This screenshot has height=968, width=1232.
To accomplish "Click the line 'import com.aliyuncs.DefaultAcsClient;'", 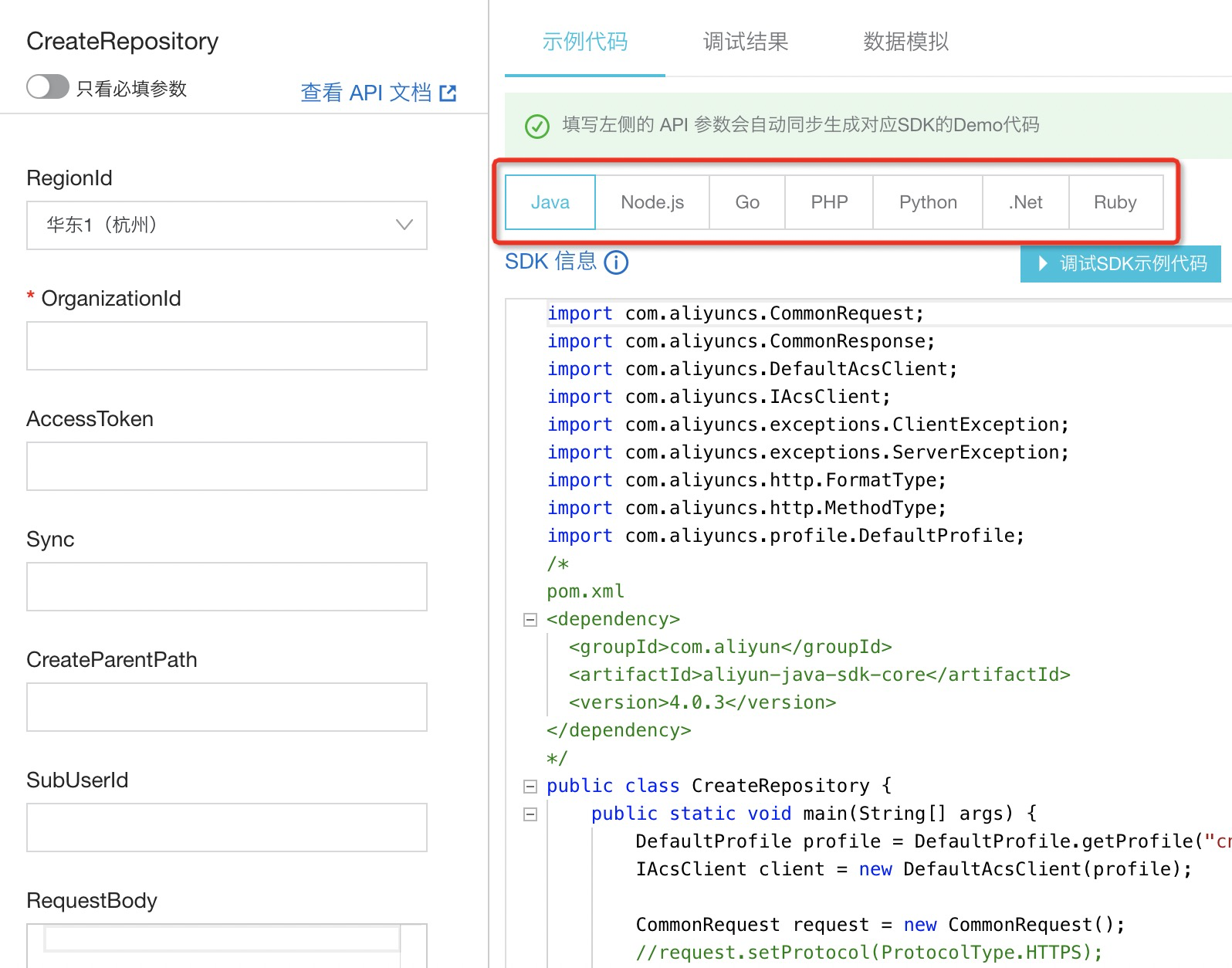I will [753, 369].
